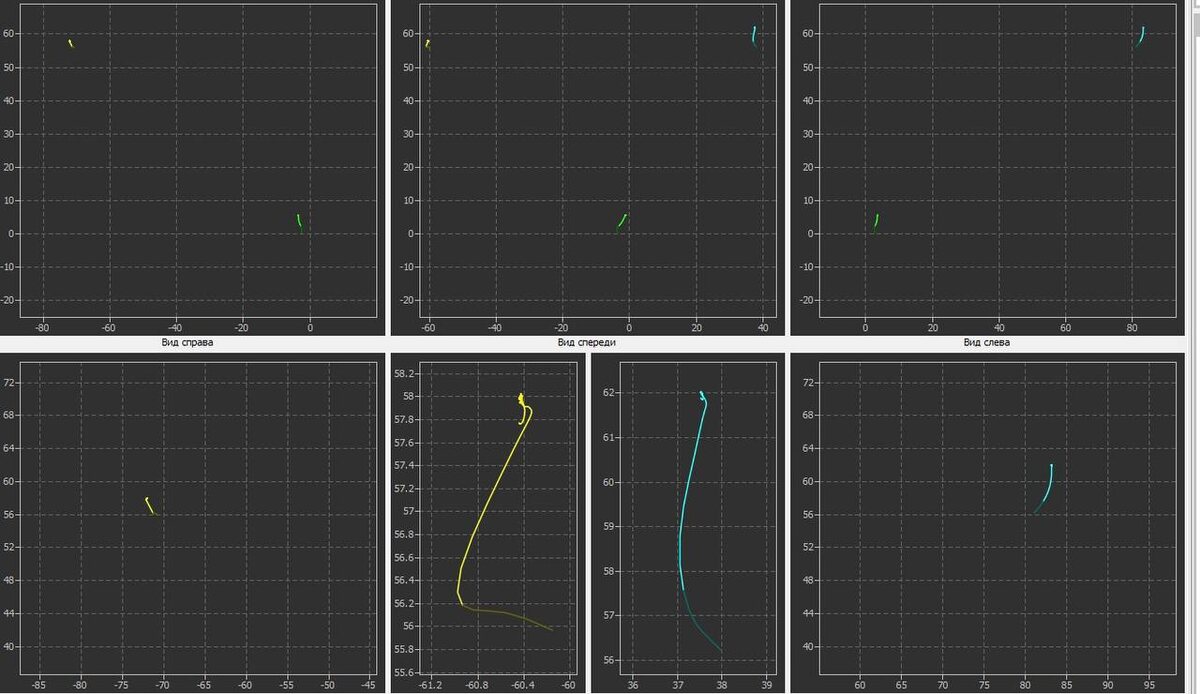Click the "-60.4" axis tick value
1200x694 pixels.
point(523,685)
